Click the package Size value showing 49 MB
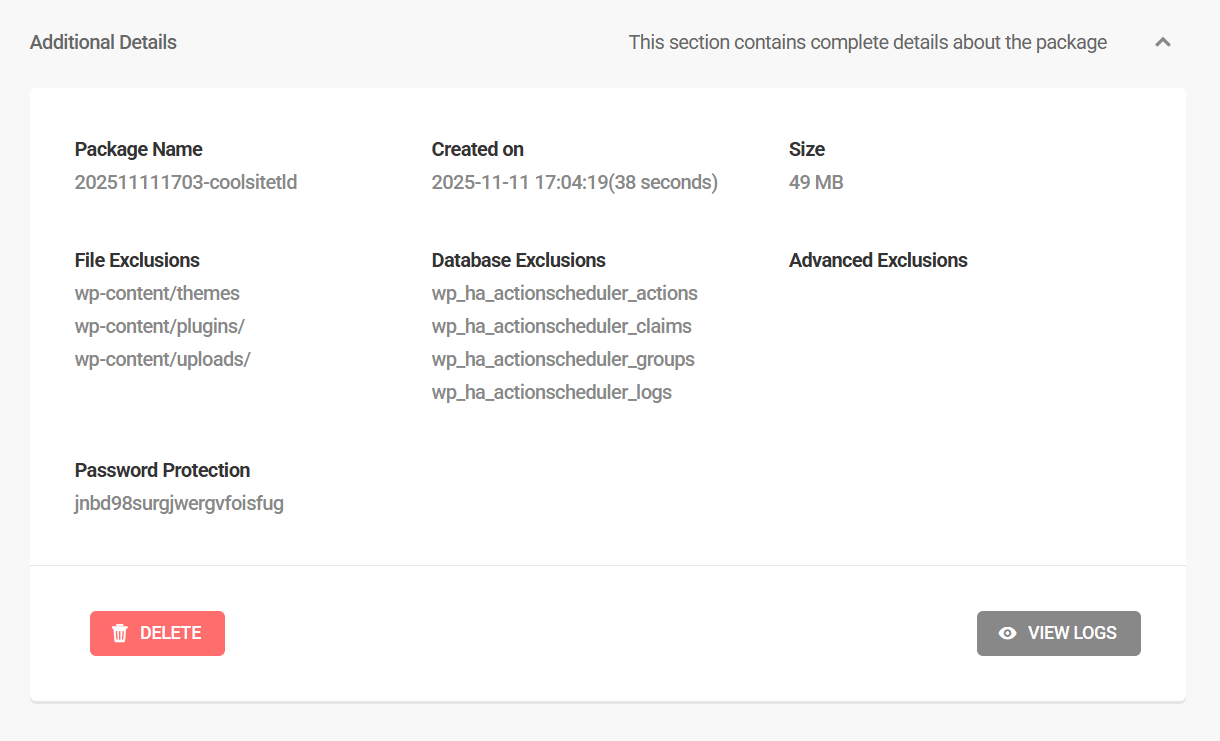Screen dimensions: 1220x741 coord(816,182)
